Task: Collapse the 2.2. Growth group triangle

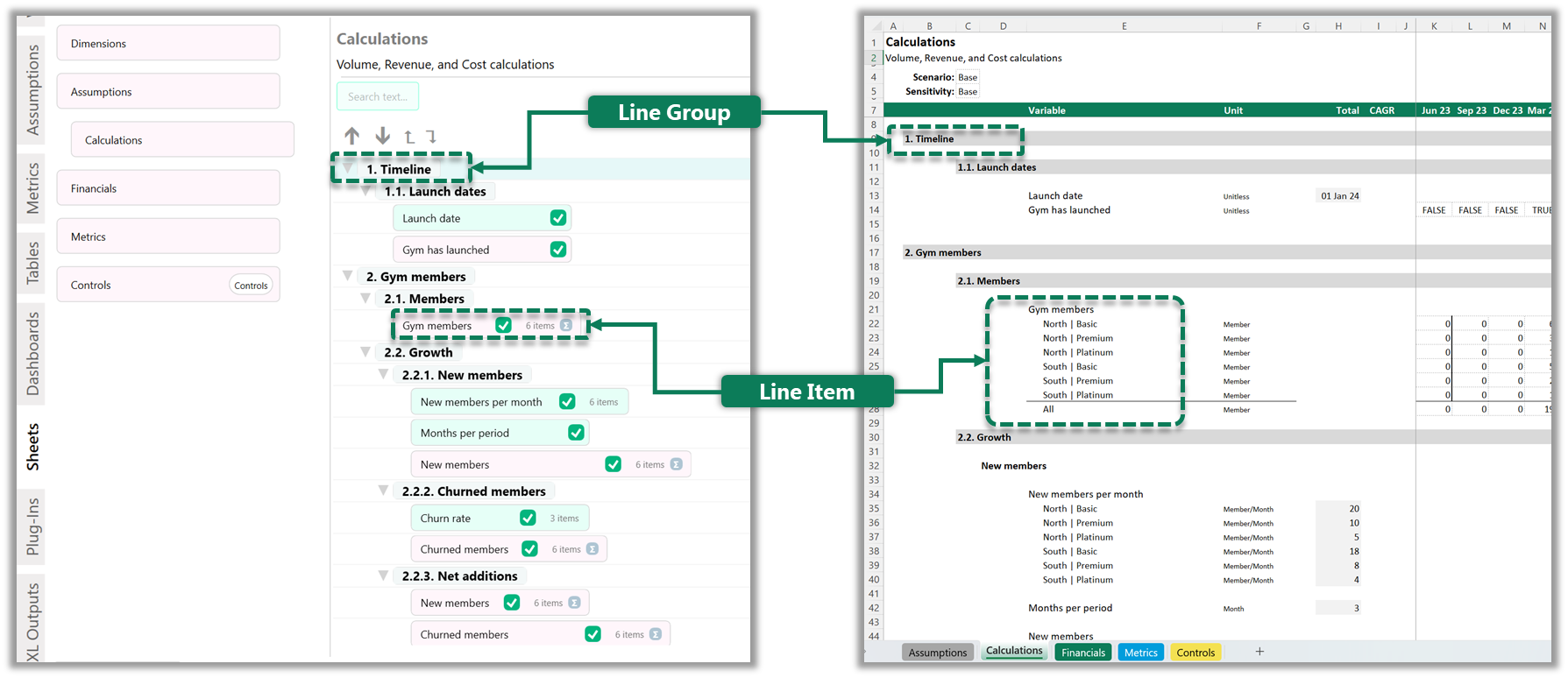Action: [365, 352]
